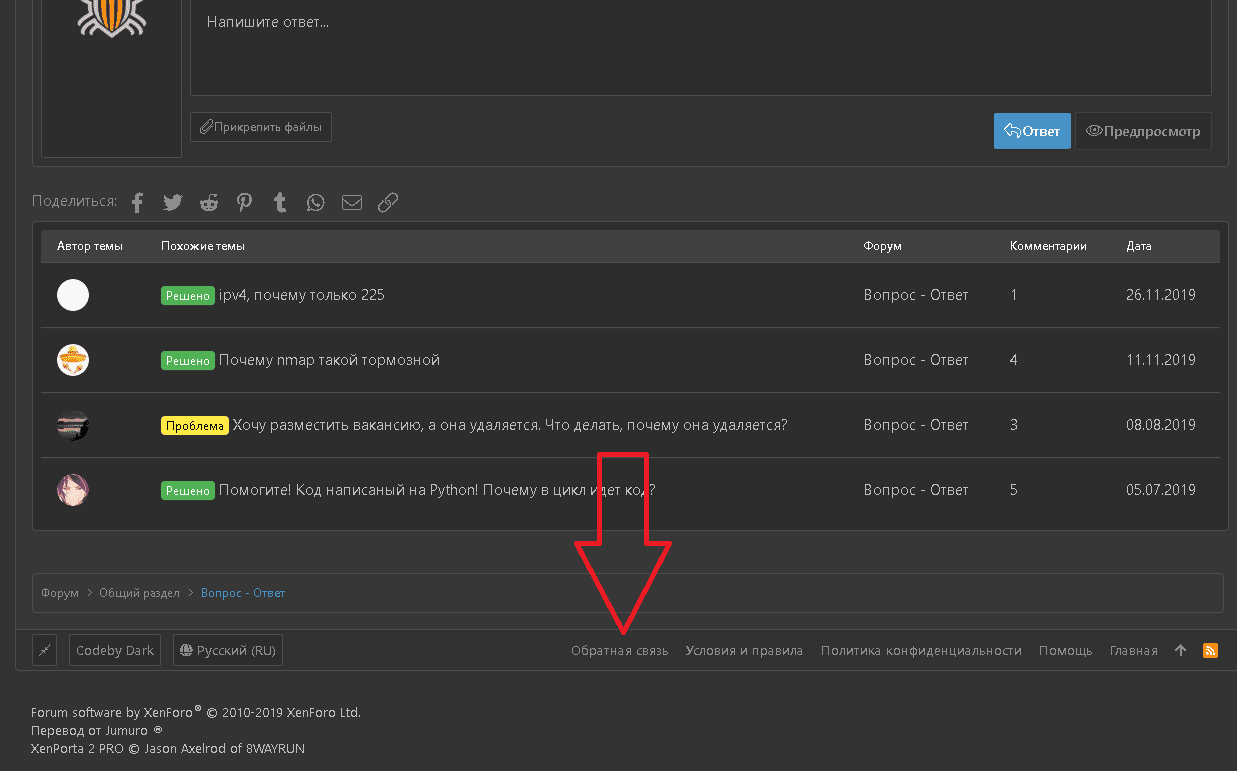Screen dimensions: 1237x771
Task: Open thread 'ipv4, почему только 225'
Action: (x=301, y=295)
